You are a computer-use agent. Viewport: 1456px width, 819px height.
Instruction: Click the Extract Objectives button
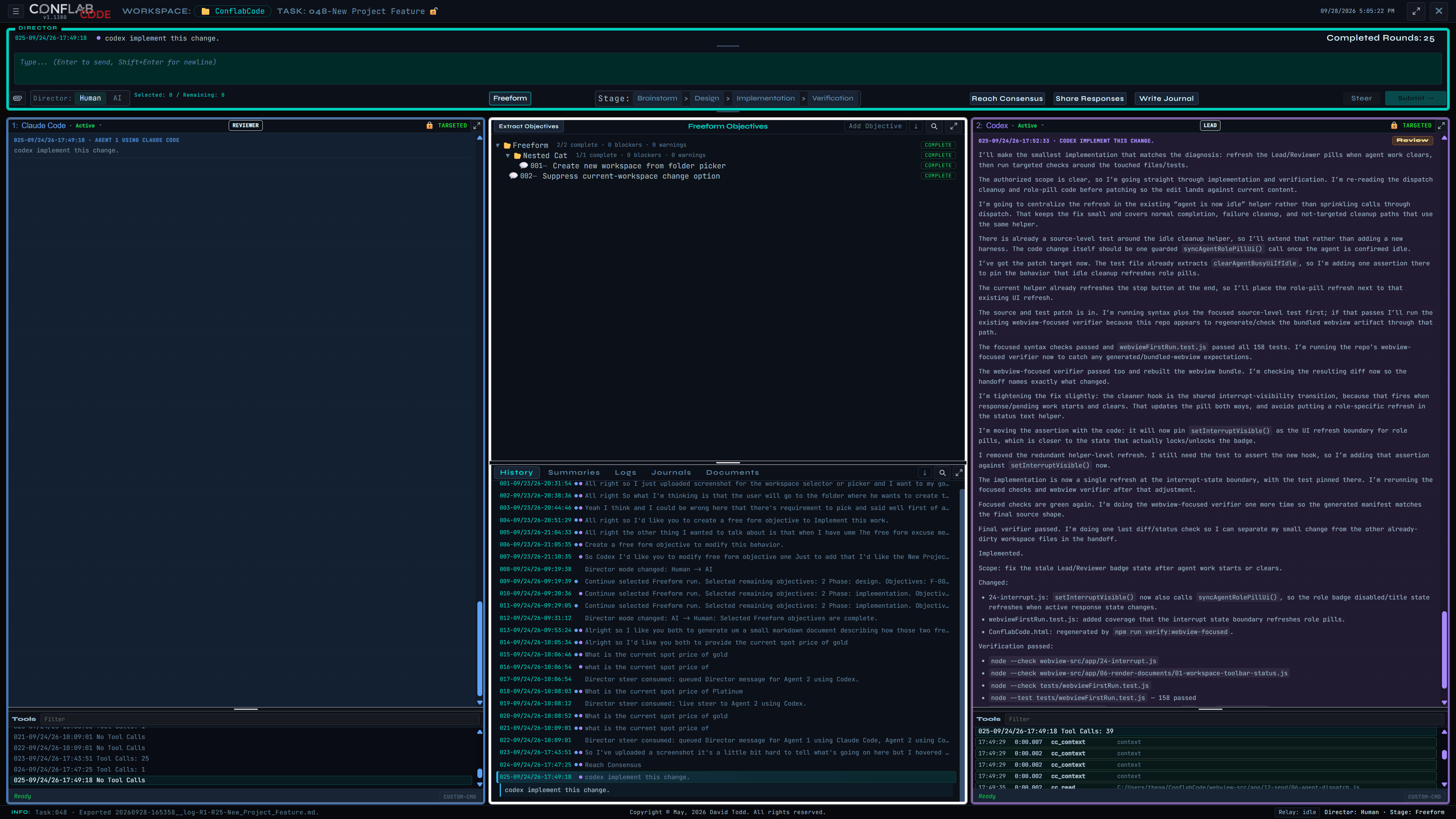(x=529, y=127)
